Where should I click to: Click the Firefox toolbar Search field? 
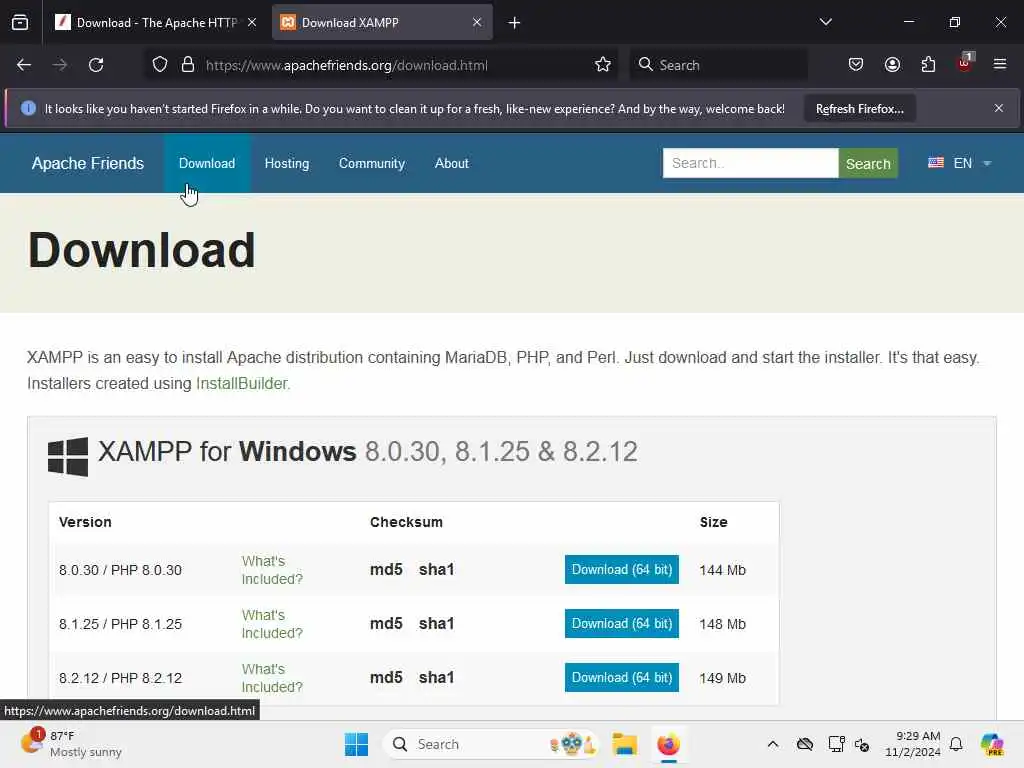(718, 65)
